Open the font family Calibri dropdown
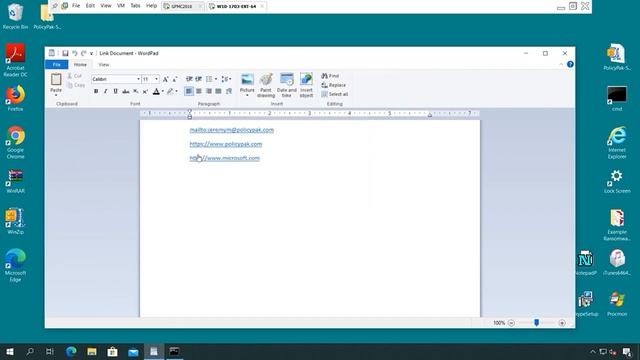 point(138,79)
